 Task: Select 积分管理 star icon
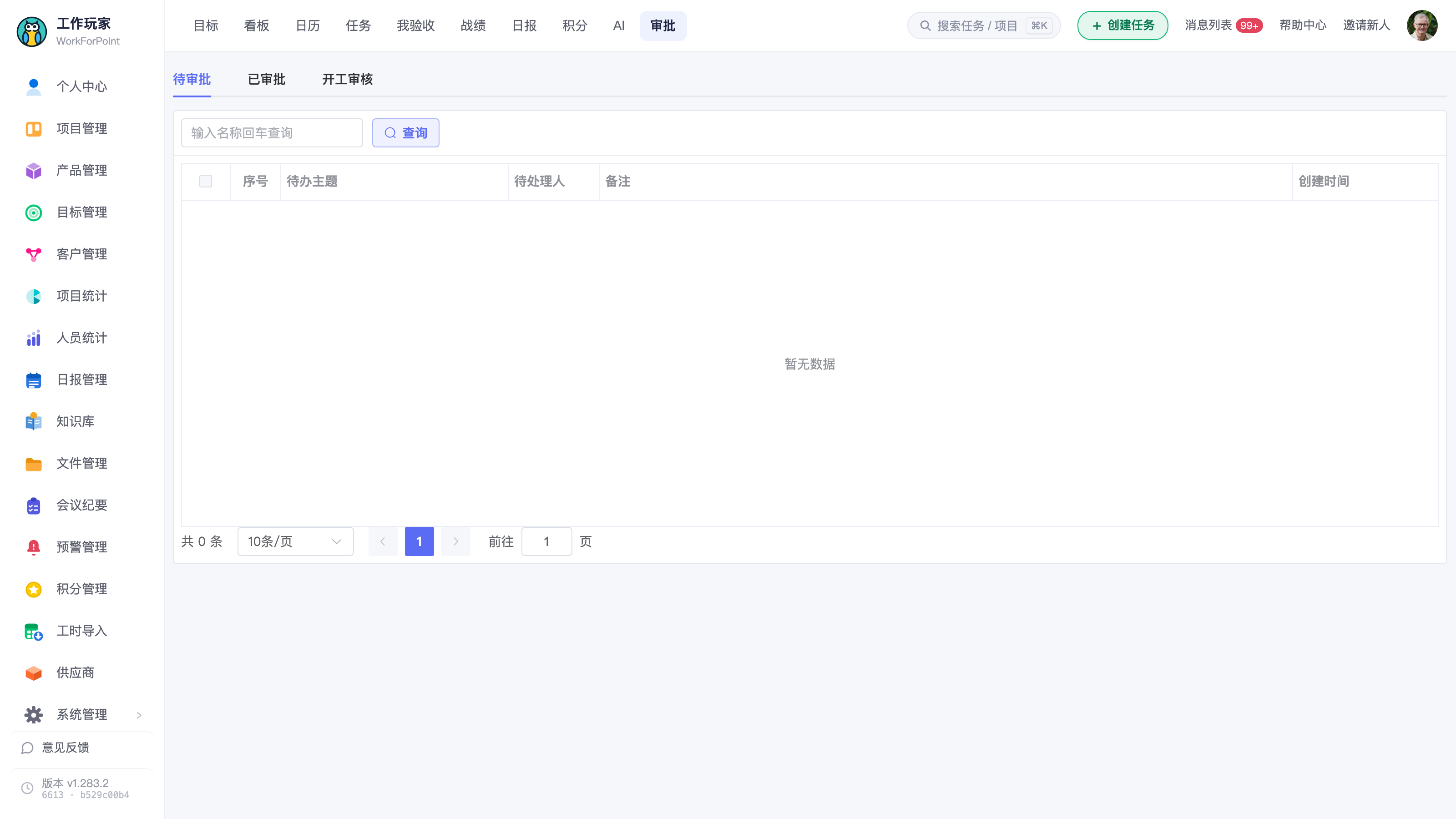[33, 589]
